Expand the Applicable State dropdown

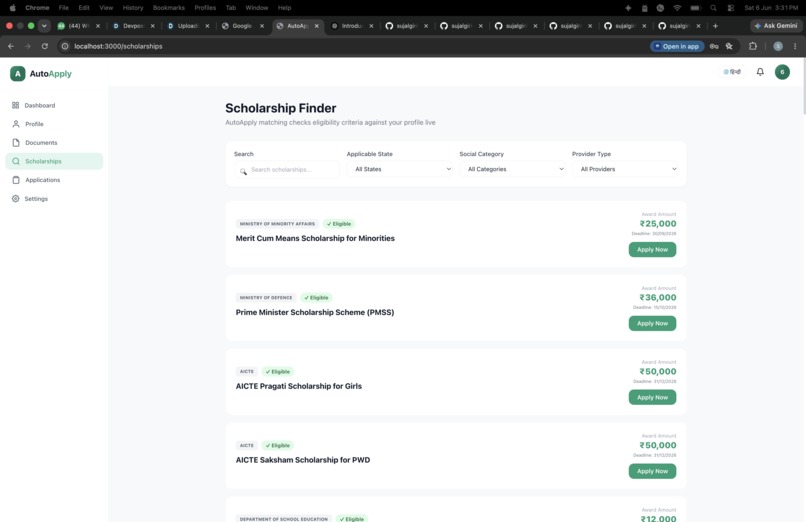pos(399,169)
